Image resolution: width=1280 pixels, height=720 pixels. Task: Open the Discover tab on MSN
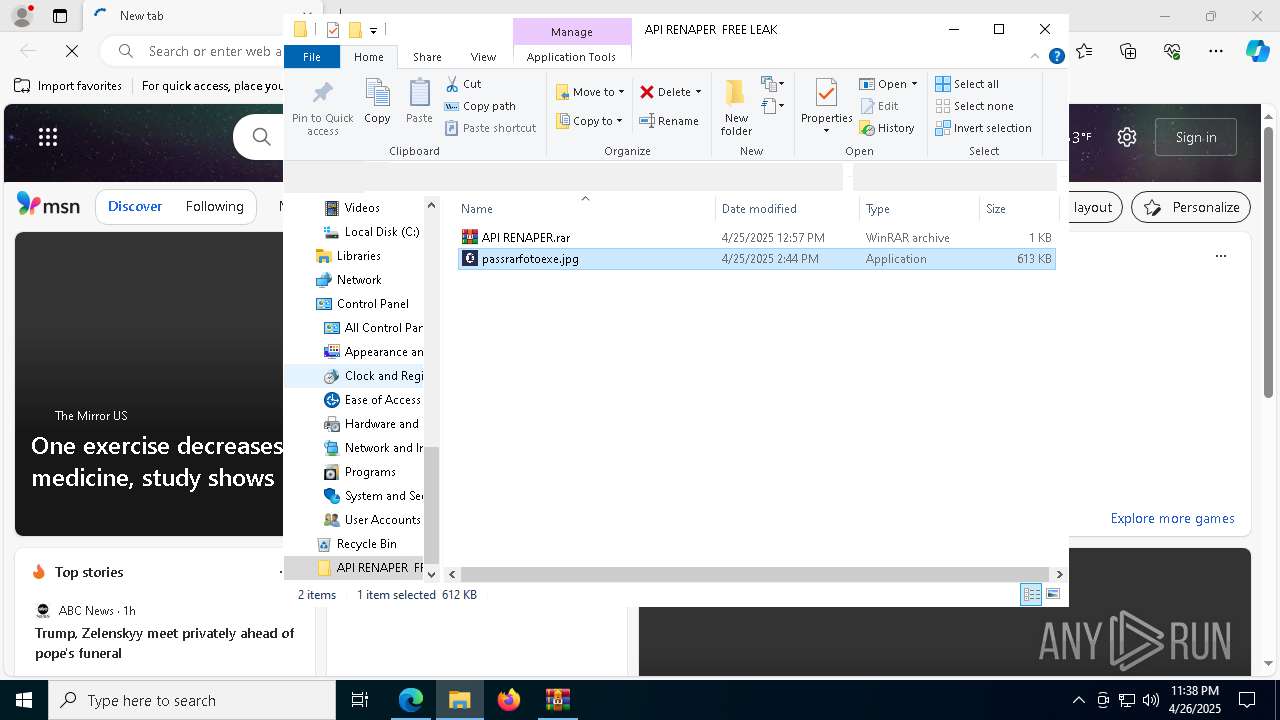(x=135, y=206)
